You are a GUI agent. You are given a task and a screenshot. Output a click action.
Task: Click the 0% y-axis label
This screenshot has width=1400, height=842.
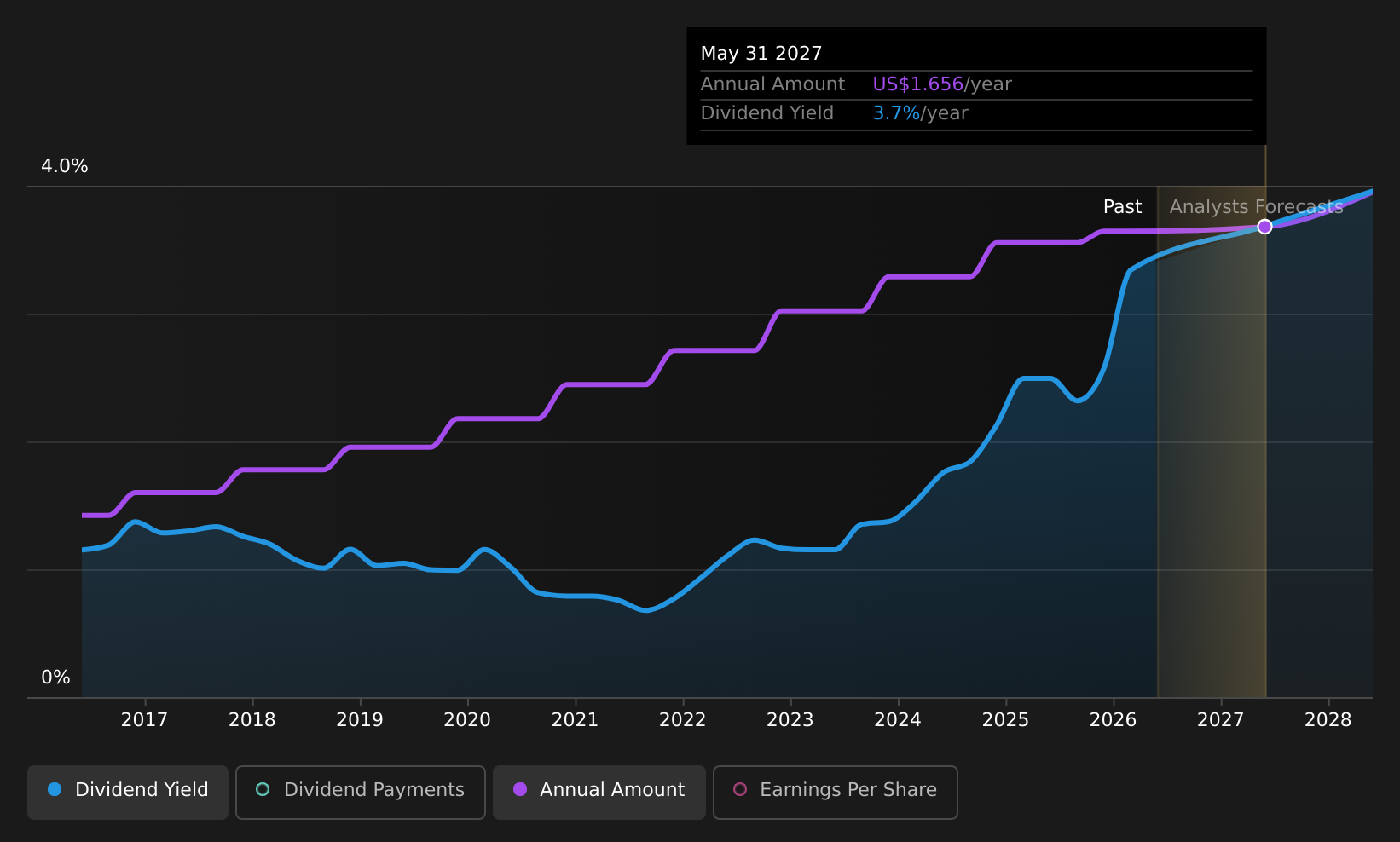pyautogui.click(x=55, y=678)
